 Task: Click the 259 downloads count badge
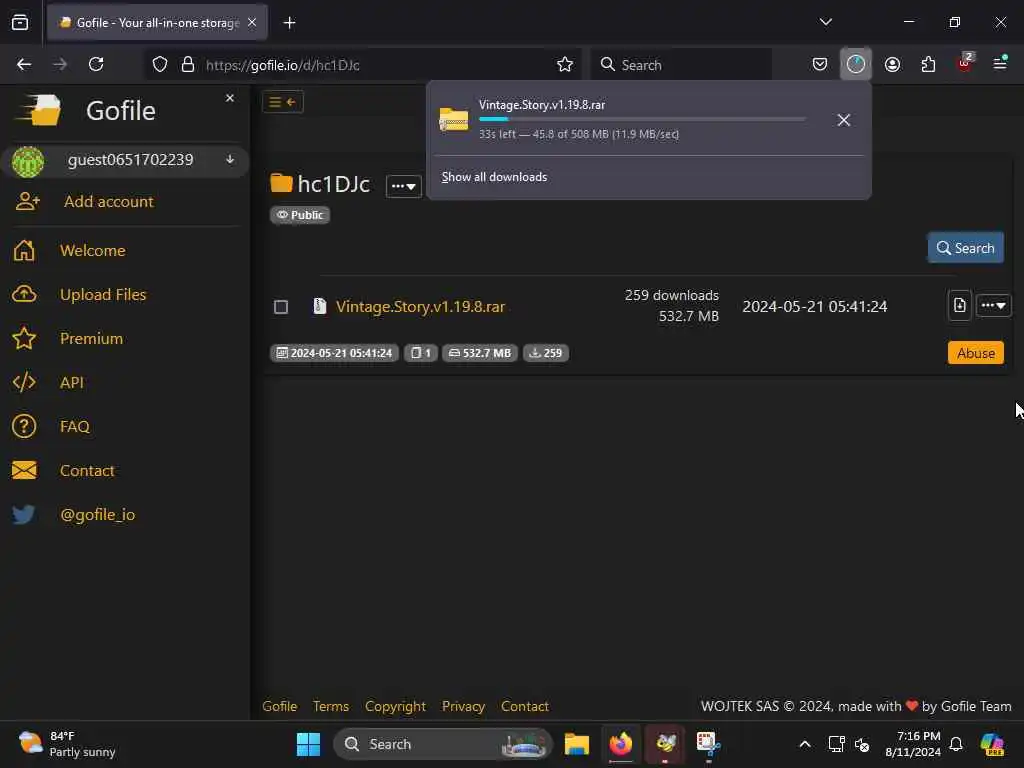546,353
